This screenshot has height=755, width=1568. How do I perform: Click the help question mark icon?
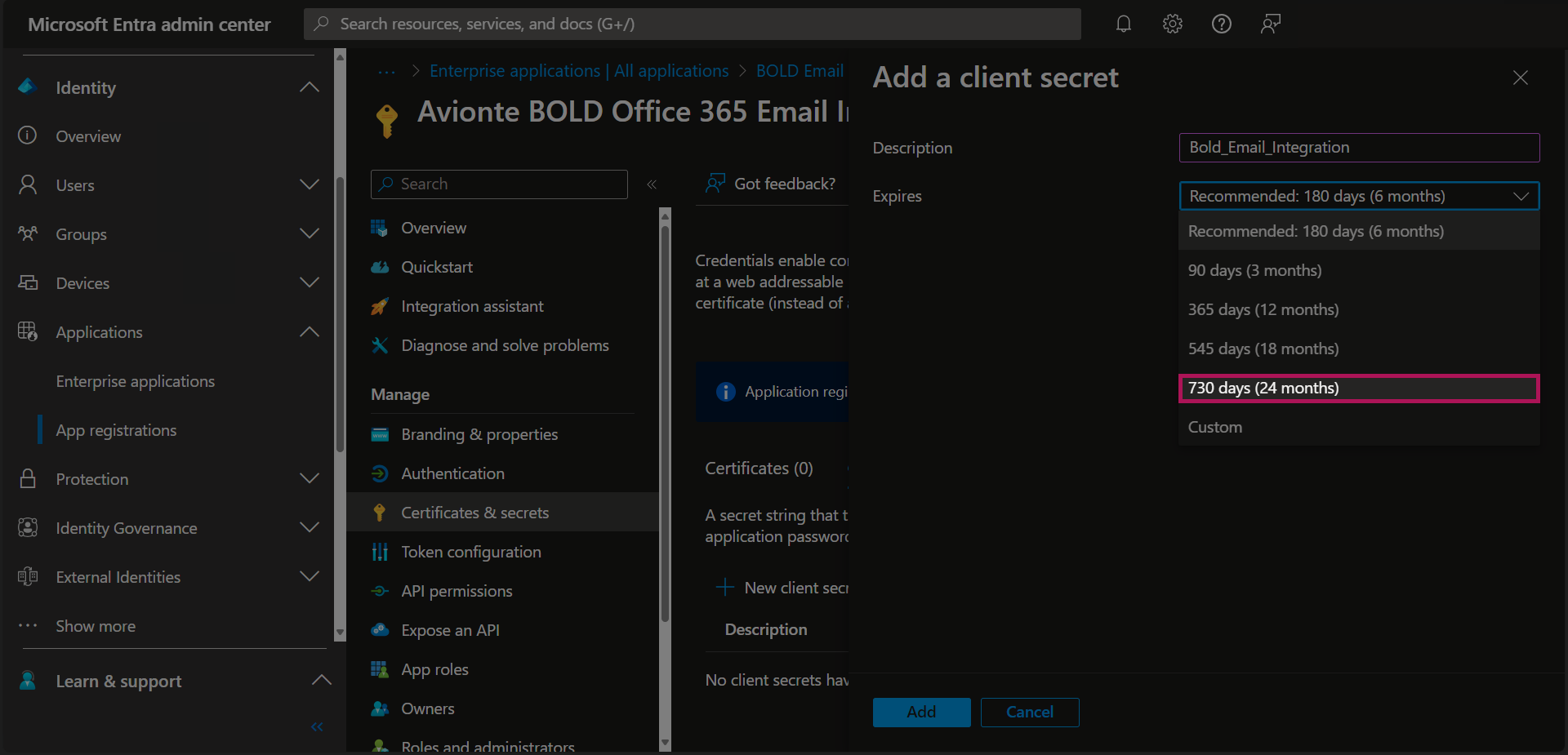click(1222, 24)
